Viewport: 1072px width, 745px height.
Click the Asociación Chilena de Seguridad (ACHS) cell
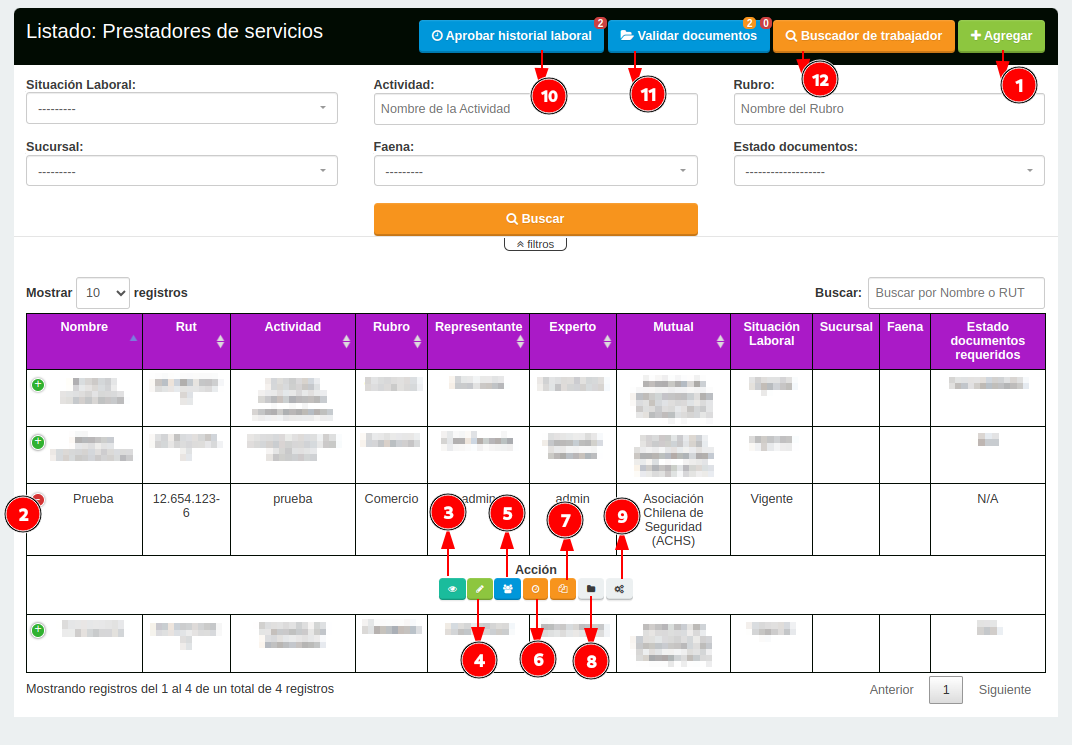673,519
